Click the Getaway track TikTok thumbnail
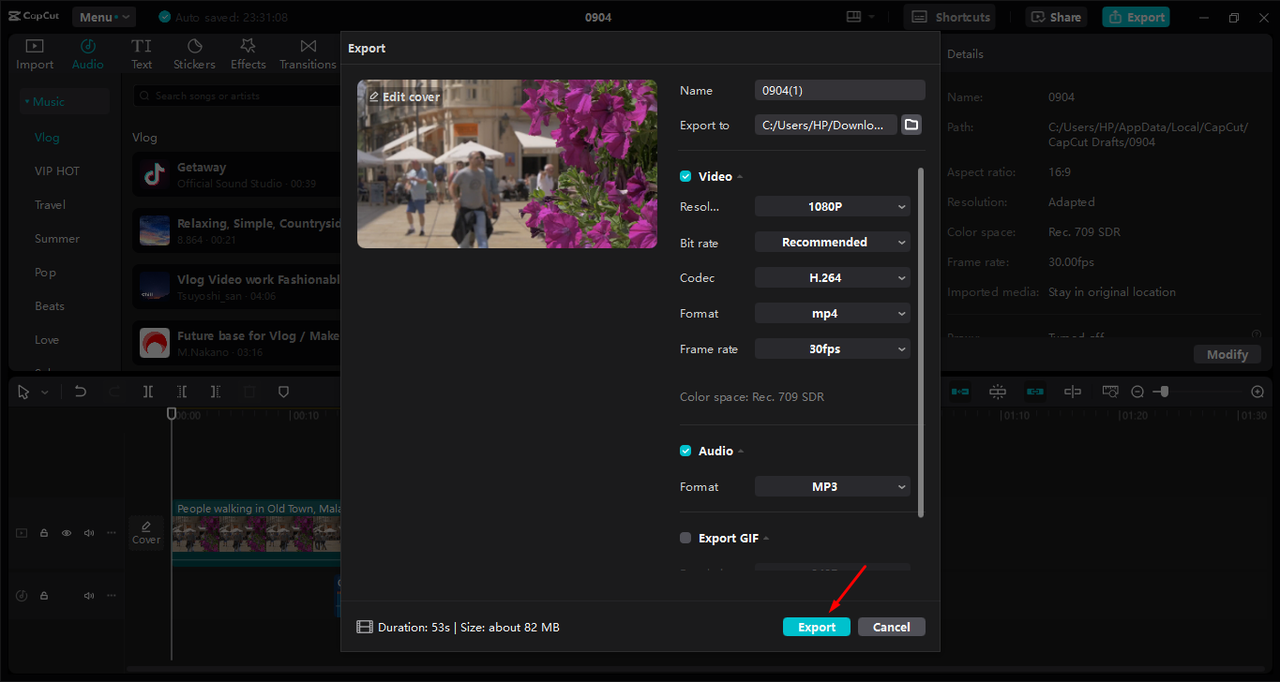This screenshot has width=1280, height=682. [154, 175]
